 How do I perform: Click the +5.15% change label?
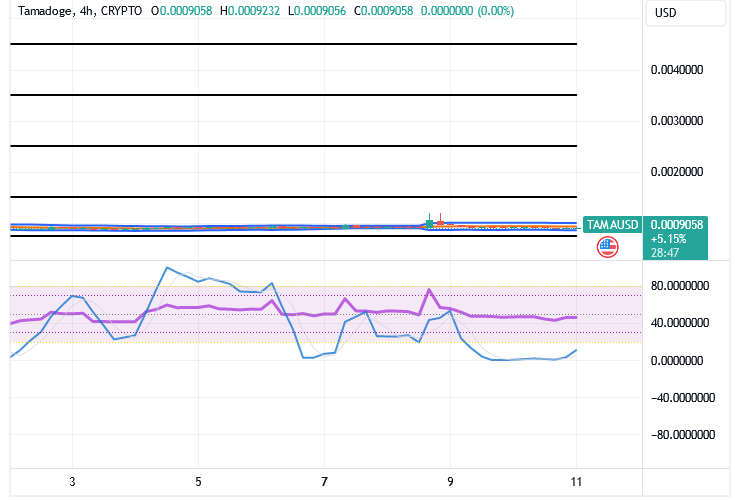tap(668, 238)
